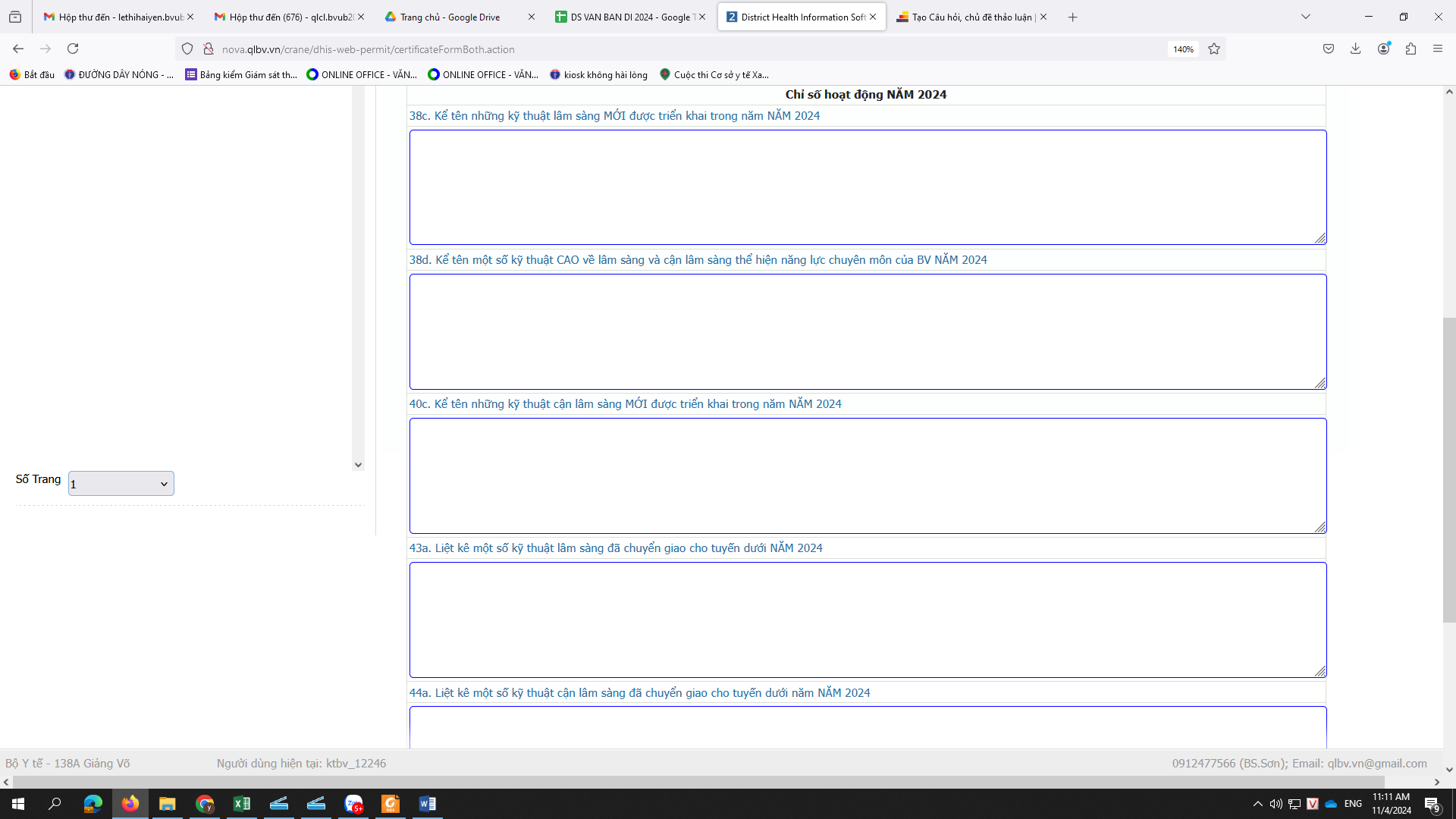Reload the page with the refresh icon
1456x819 pixels.
73,49
